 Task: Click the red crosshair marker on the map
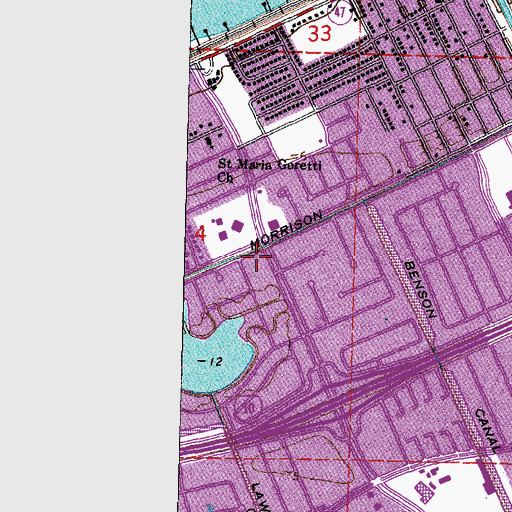[257, 256]
